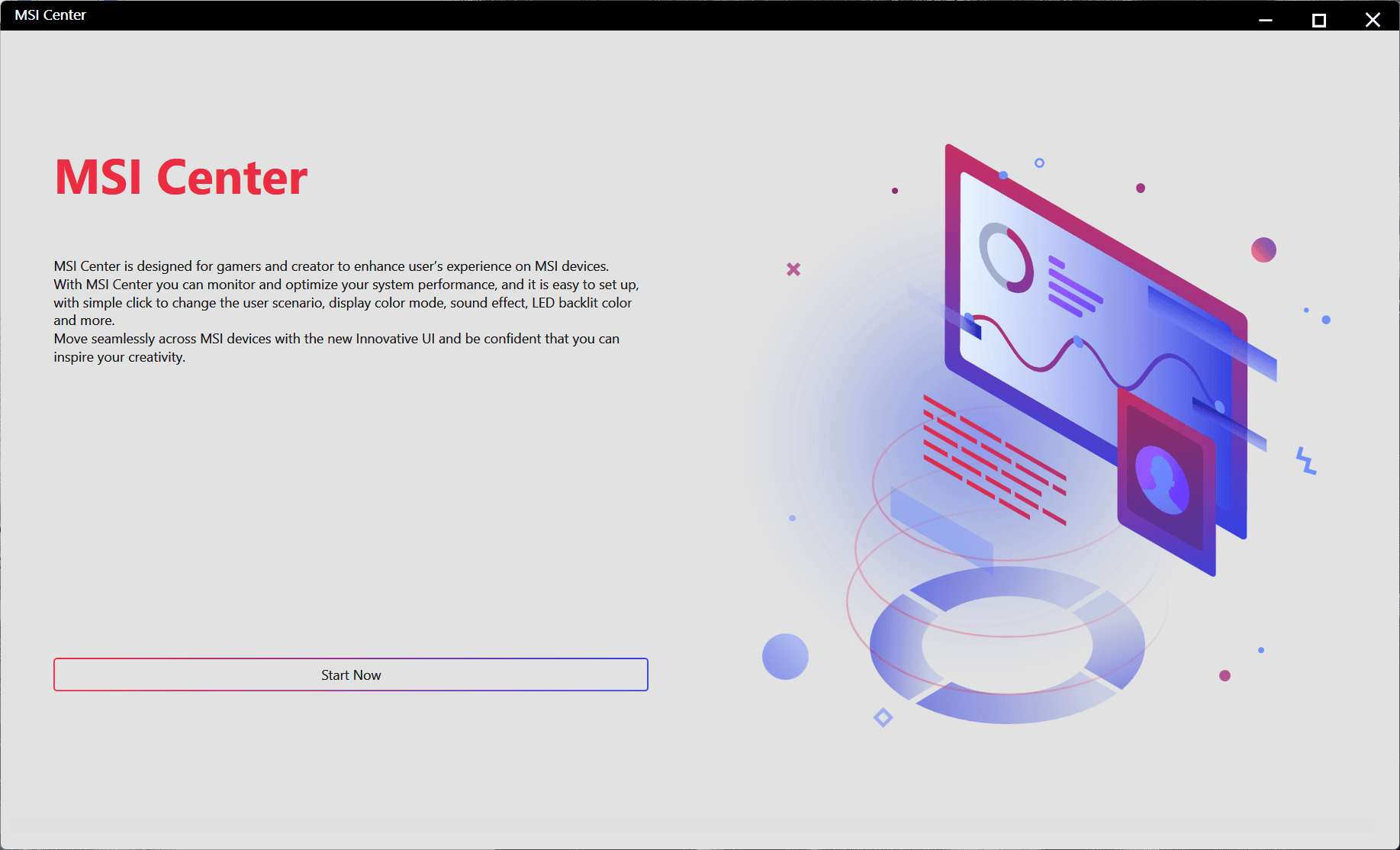Click the MSI Center title bar text

tap(50, 15)
